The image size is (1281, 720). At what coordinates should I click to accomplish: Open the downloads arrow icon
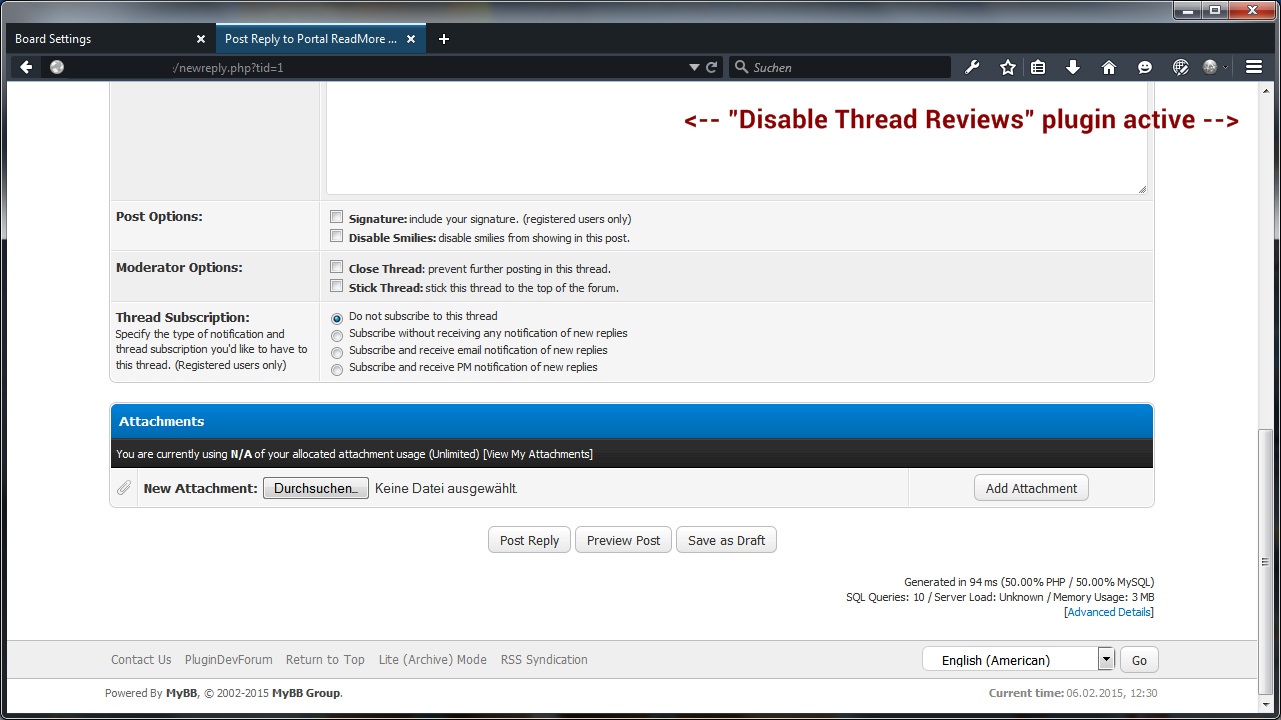1073,67
